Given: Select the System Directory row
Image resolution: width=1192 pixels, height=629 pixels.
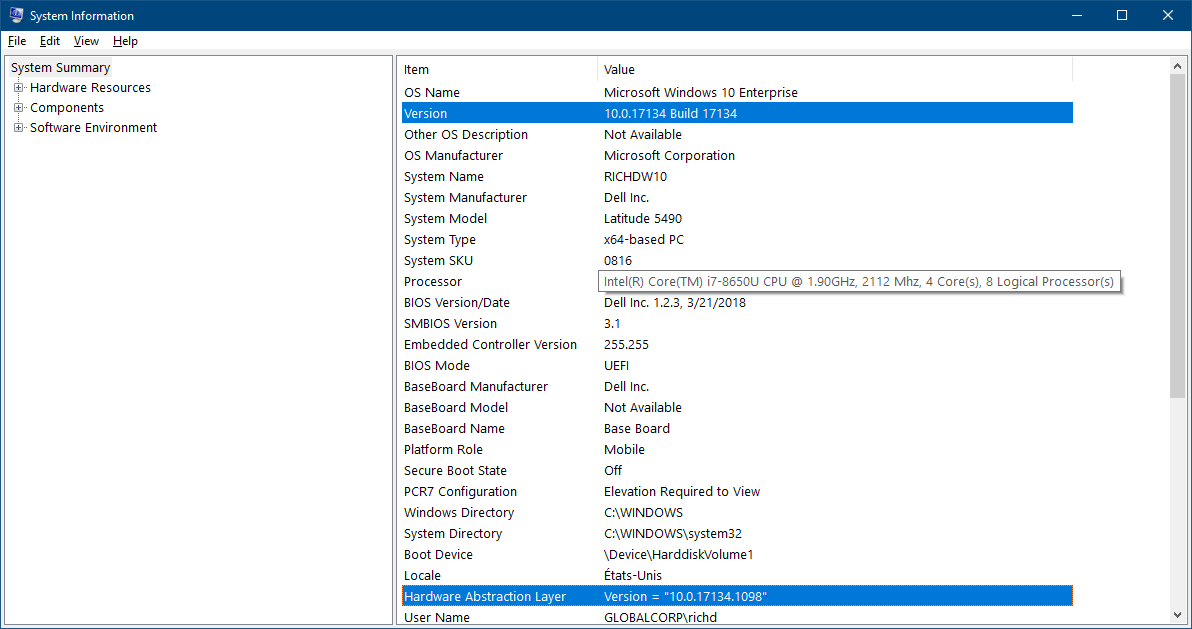Looking at the screenshot, I should coord(737,534).
